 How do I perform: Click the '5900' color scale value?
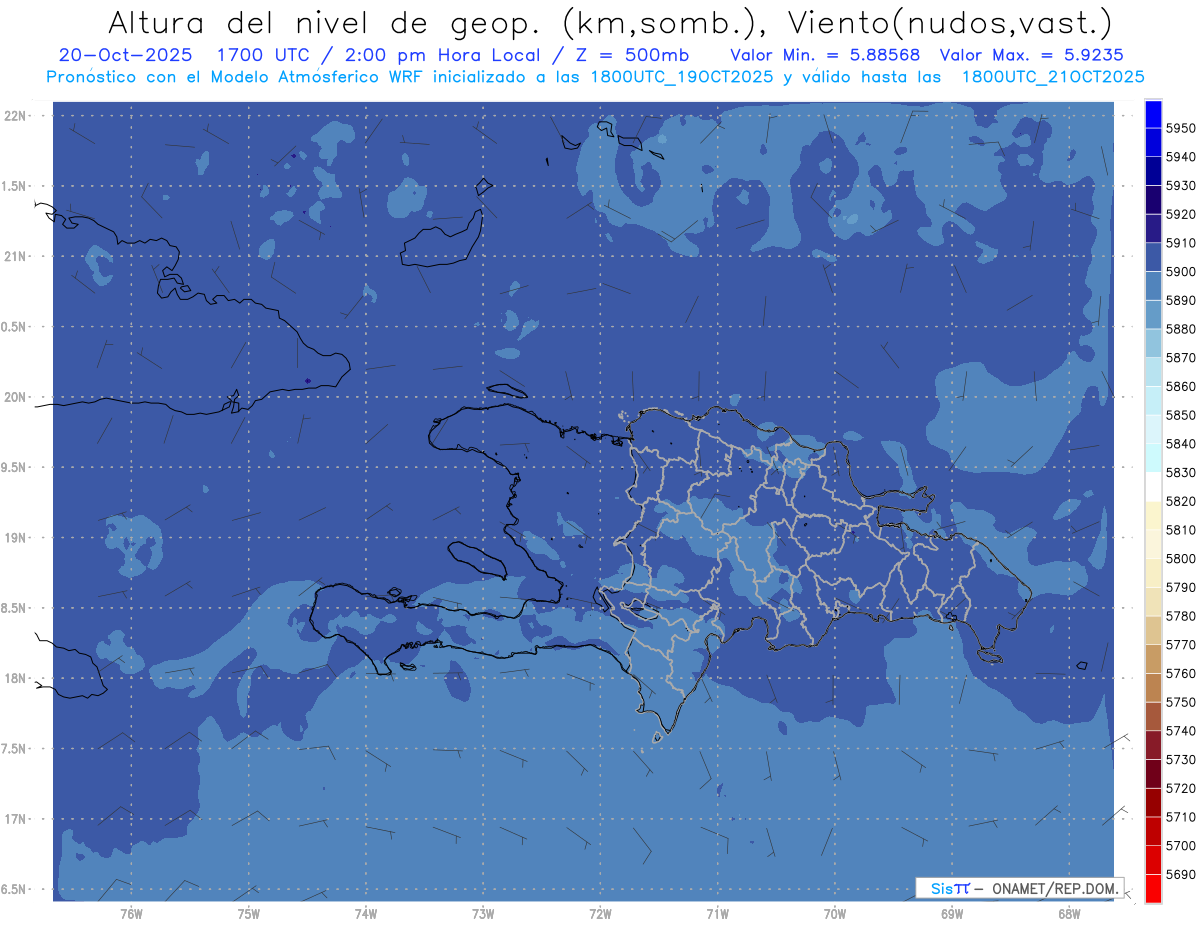point(1181,271)
